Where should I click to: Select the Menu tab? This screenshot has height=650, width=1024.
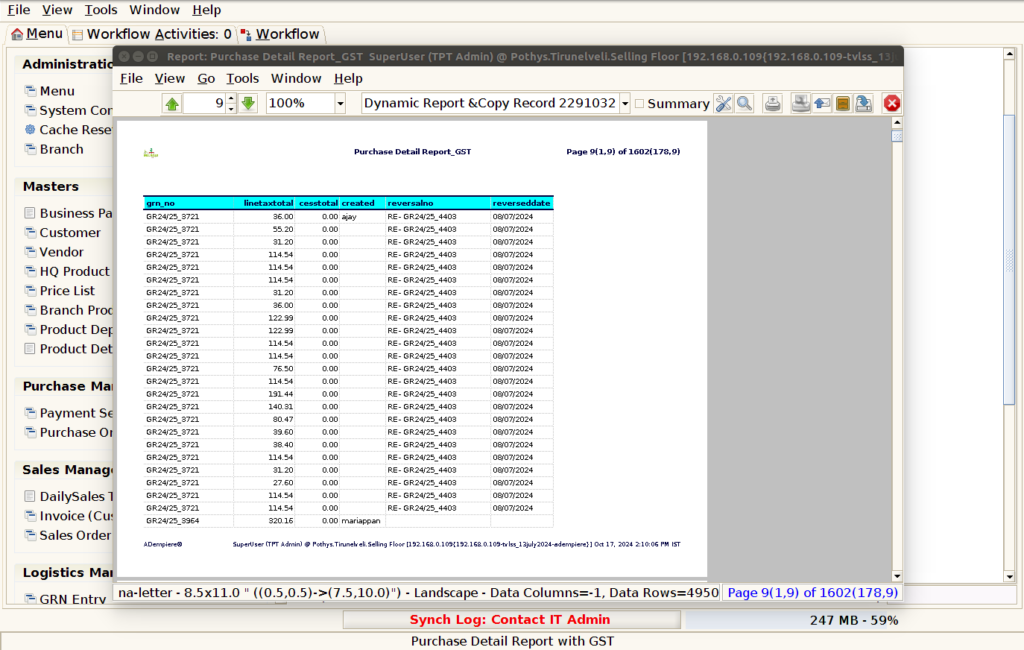point(37,34)
